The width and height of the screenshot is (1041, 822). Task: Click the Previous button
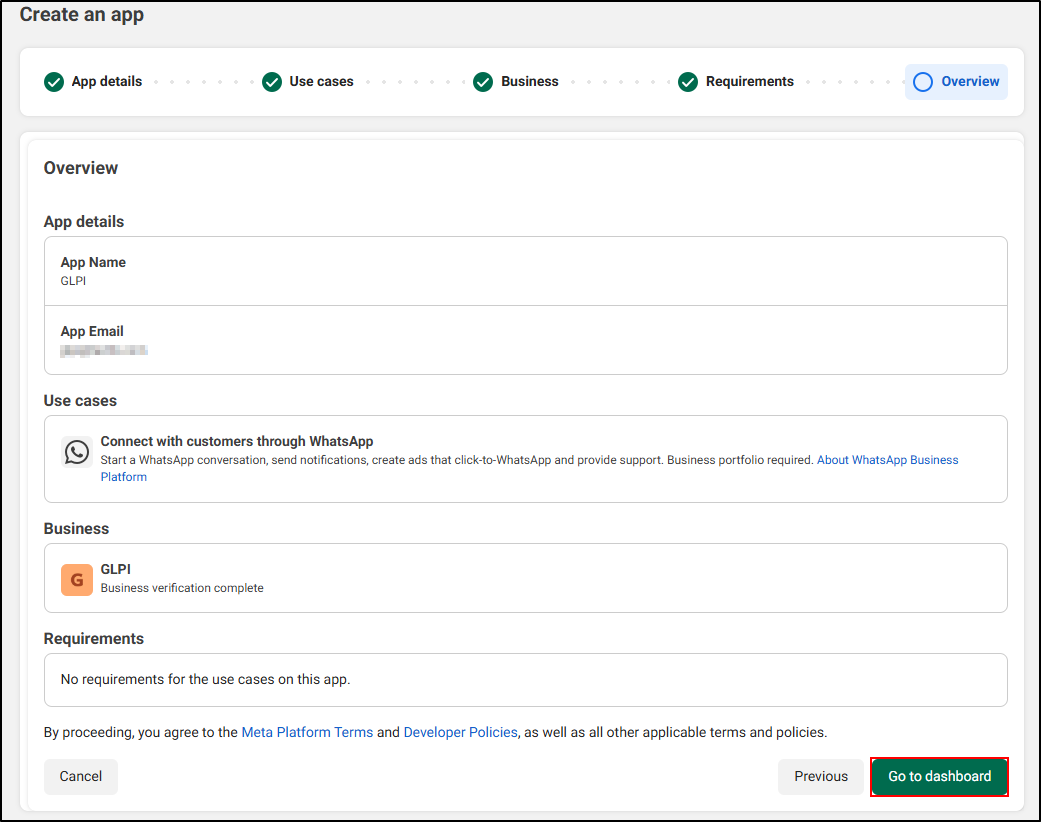tap(821, 777)
